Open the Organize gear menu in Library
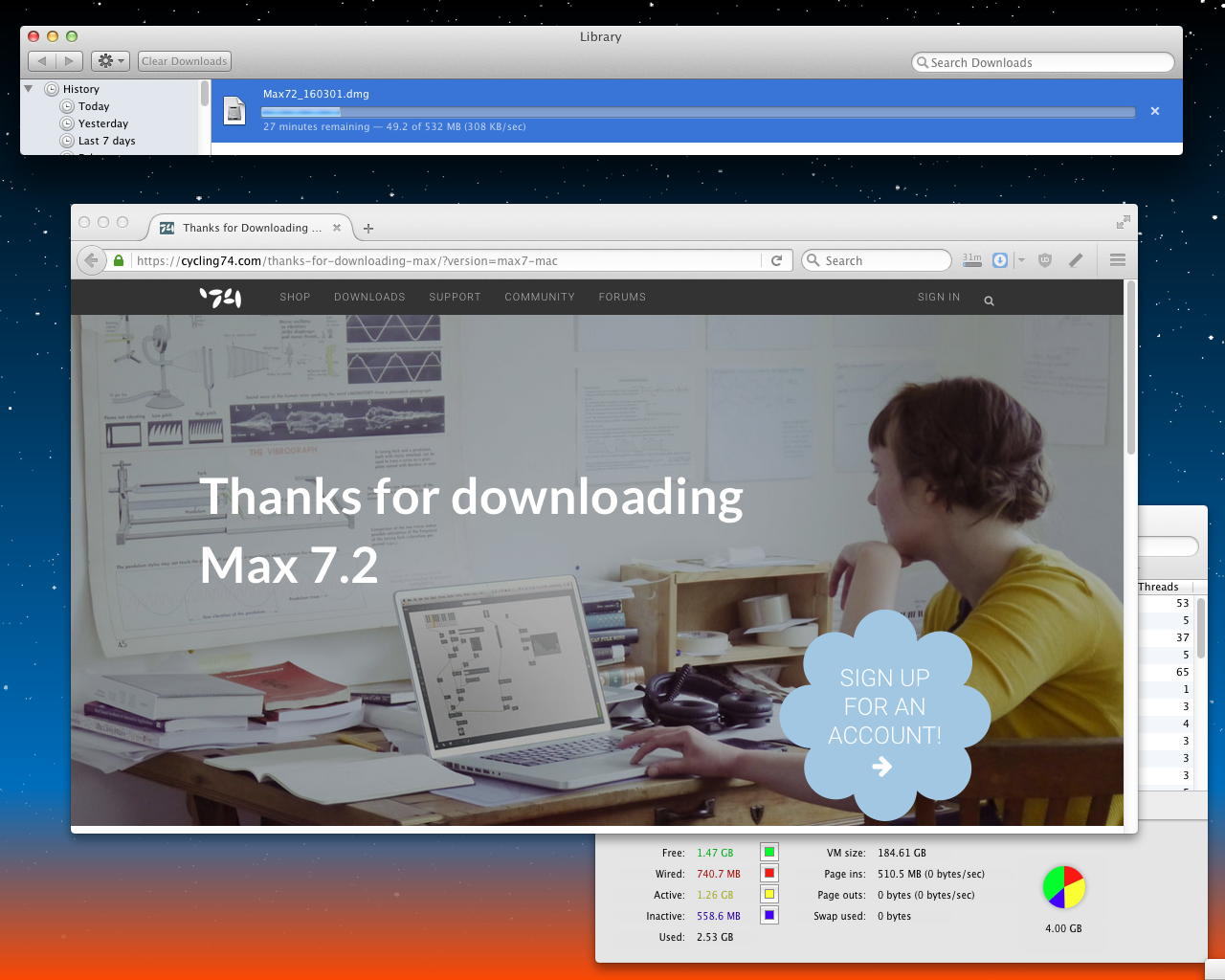Image resolution: width=1225 pixels, height=980 pixels. pyautogui.click(x=110, y=61)
